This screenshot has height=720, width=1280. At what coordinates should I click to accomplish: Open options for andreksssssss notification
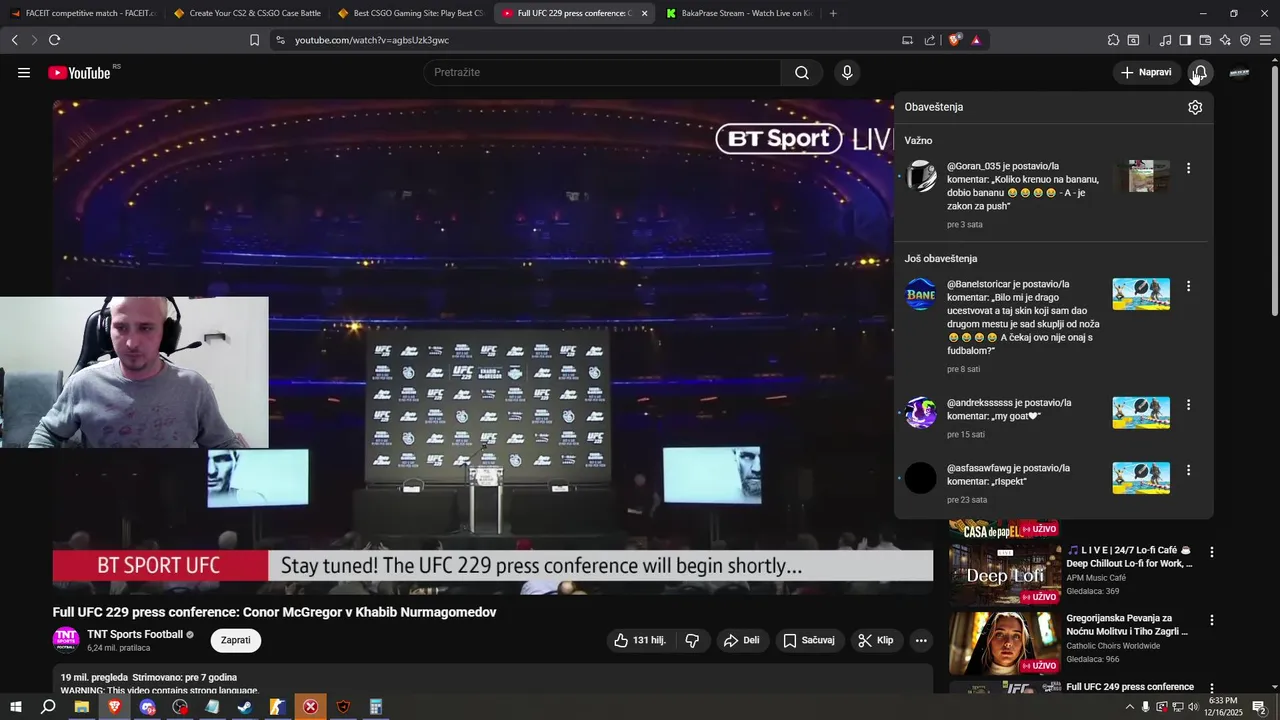pyautogui.click(x=1188, y=405)
